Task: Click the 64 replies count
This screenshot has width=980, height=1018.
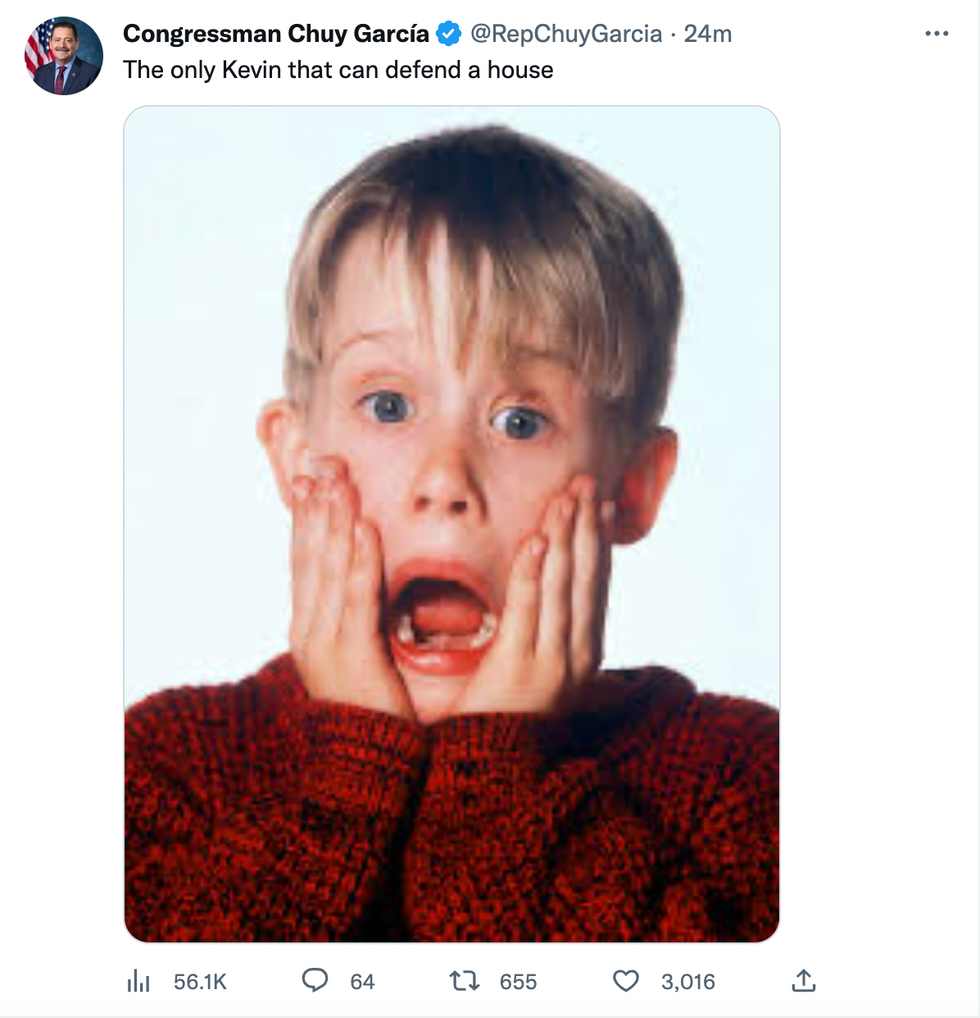Action: (362, 982)
